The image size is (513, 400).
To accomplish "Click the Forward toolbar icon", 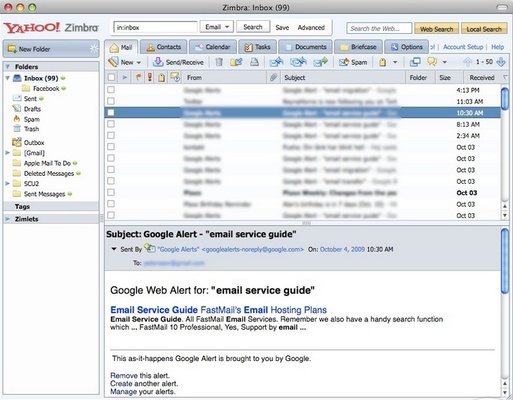I will pyautogui.click(x=321, y=62).
